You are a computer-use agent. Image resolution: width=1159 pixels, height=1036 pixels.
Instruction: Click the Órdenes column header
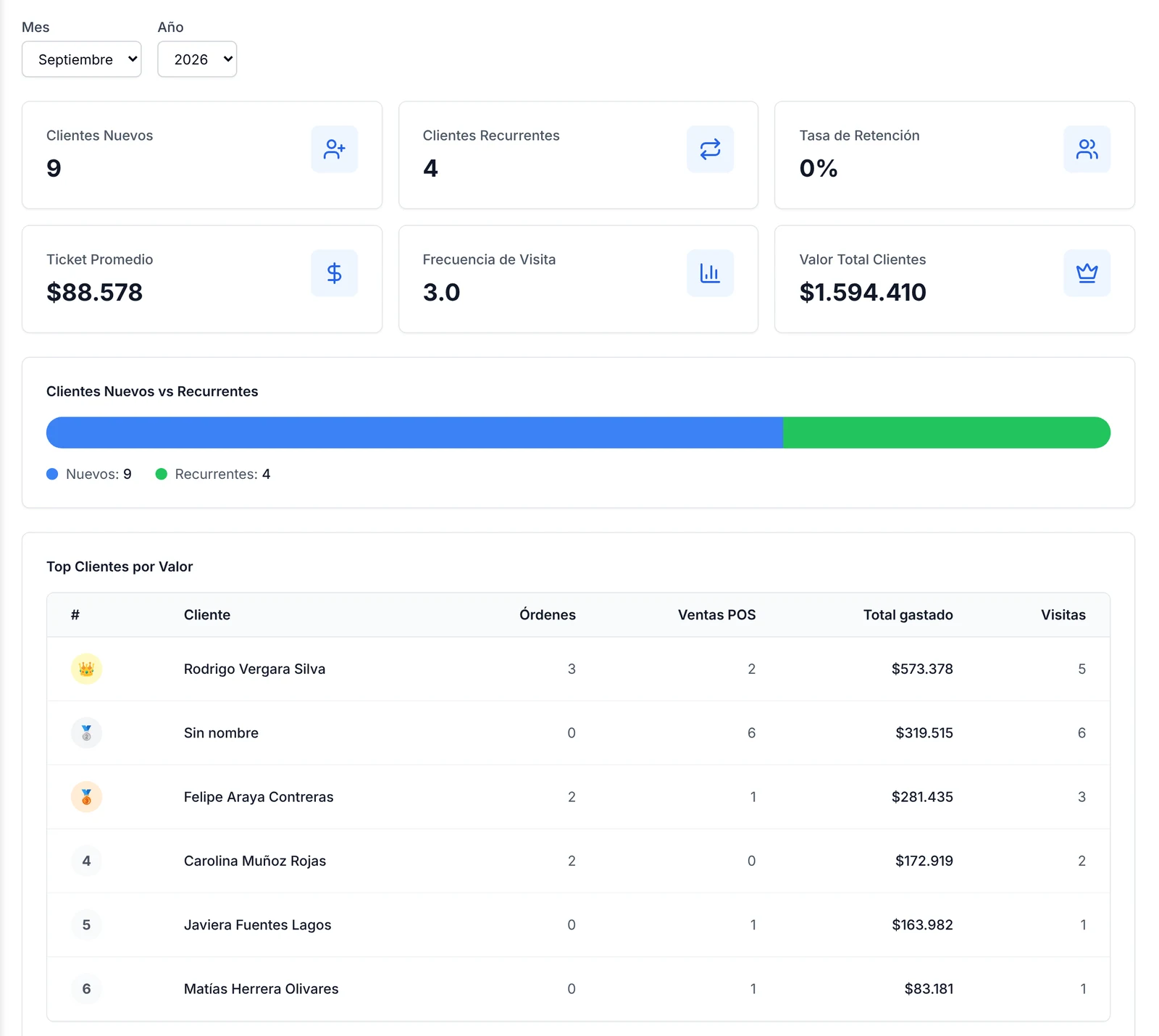(x=548, y=615)
